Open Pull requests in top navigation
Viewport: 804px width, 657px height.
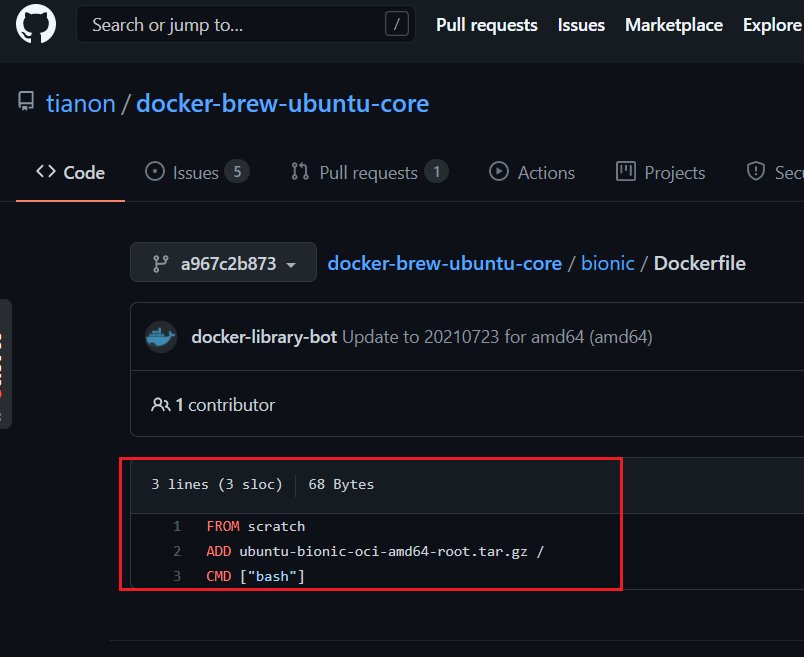point(486,25)
